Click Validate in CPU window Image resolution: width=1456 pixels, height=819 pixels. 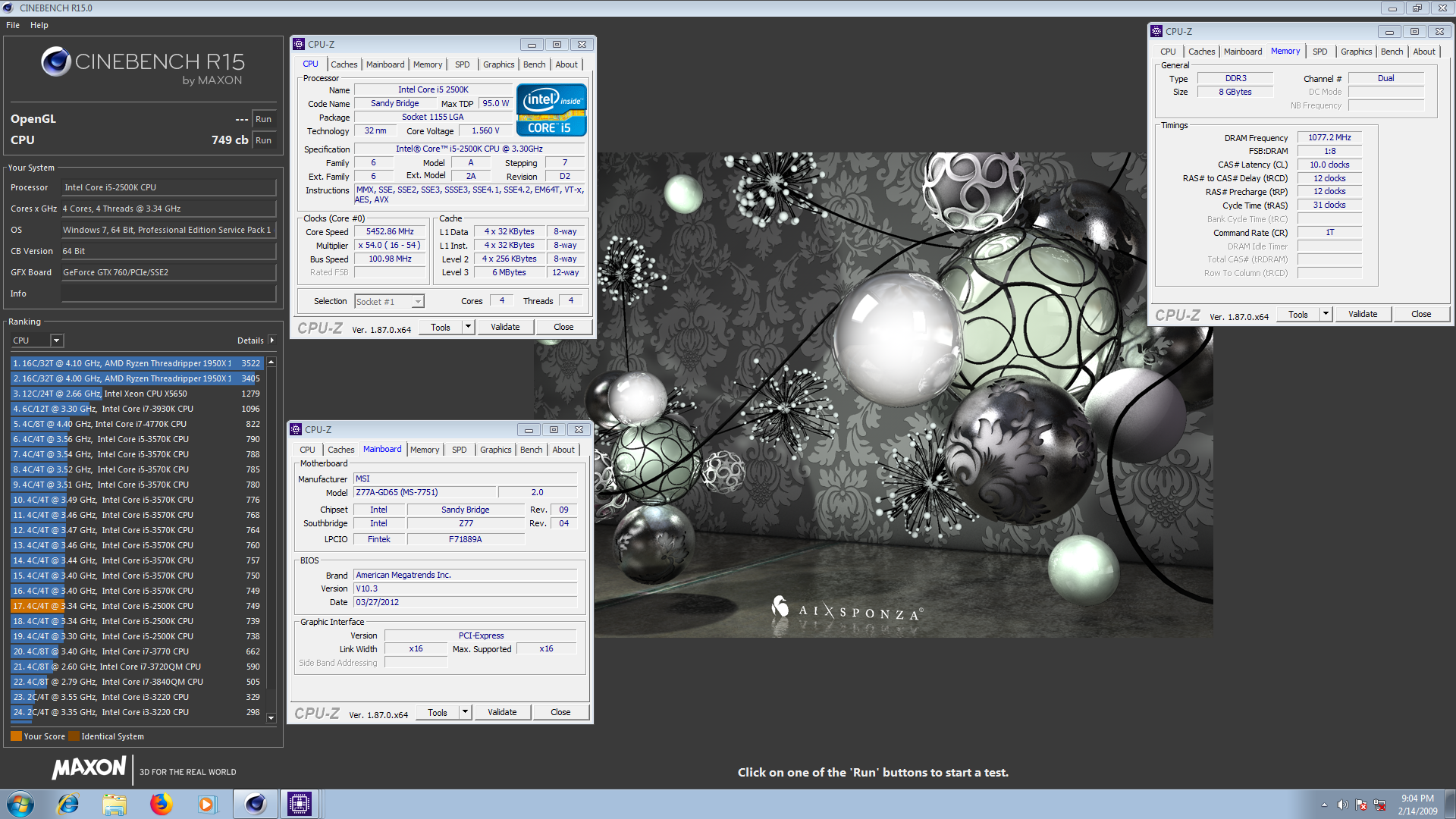pyautogui.click(x=505, y=327)
